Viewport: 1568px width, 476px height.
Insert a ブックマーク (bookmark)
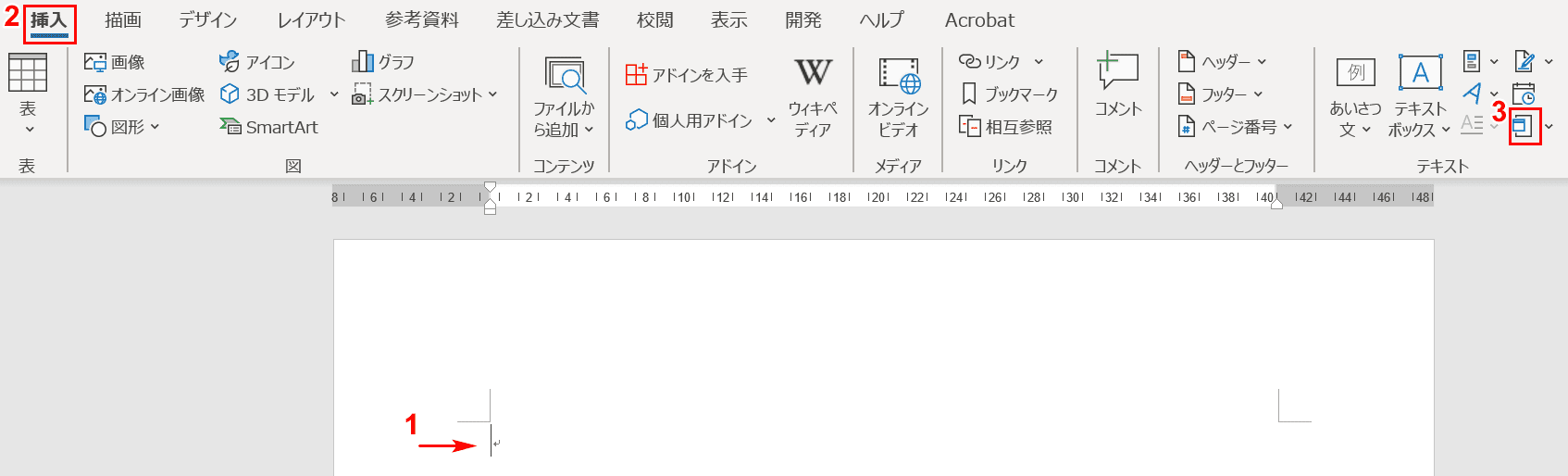click(1009, 94)
